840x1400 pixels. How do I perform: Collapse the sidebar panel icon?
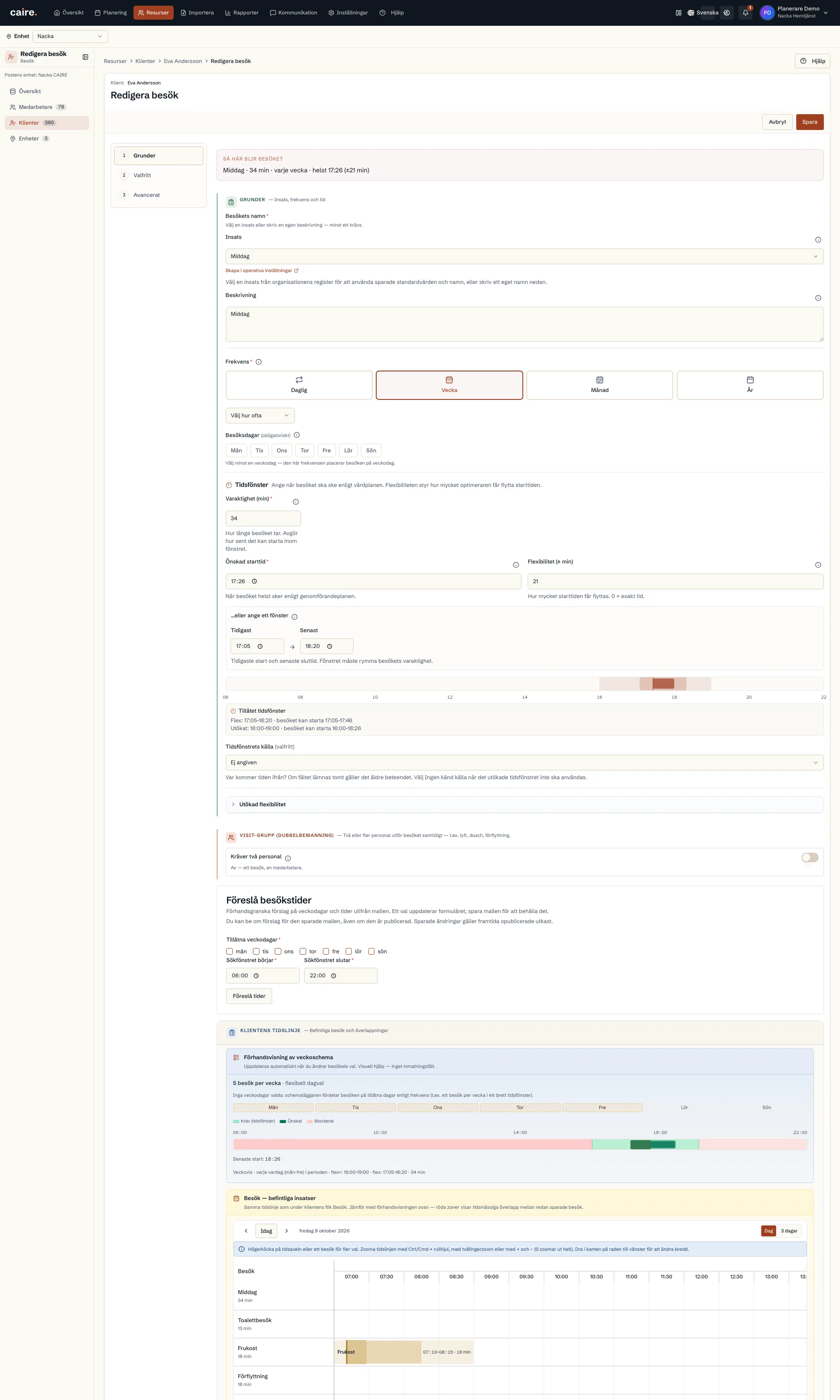85,56
